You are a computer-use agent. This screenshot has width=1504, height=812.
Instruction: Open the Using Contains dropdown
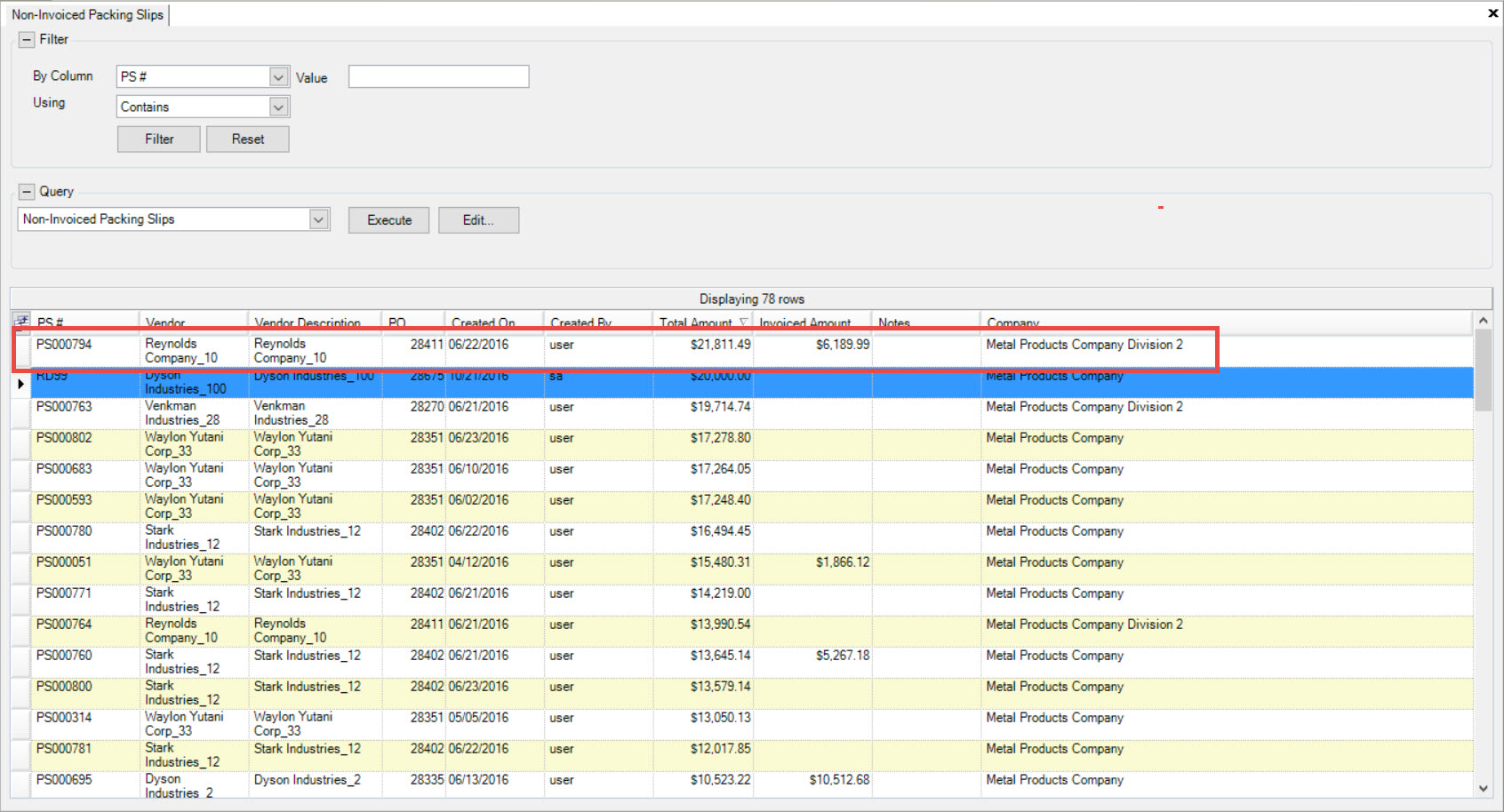278,107
